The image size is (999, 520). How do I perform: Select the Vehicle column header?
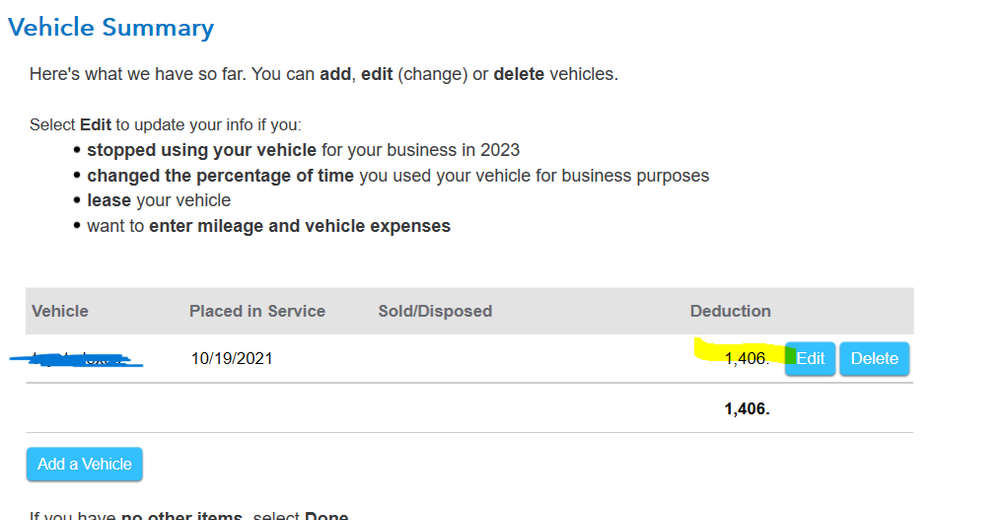pos(60,311)
